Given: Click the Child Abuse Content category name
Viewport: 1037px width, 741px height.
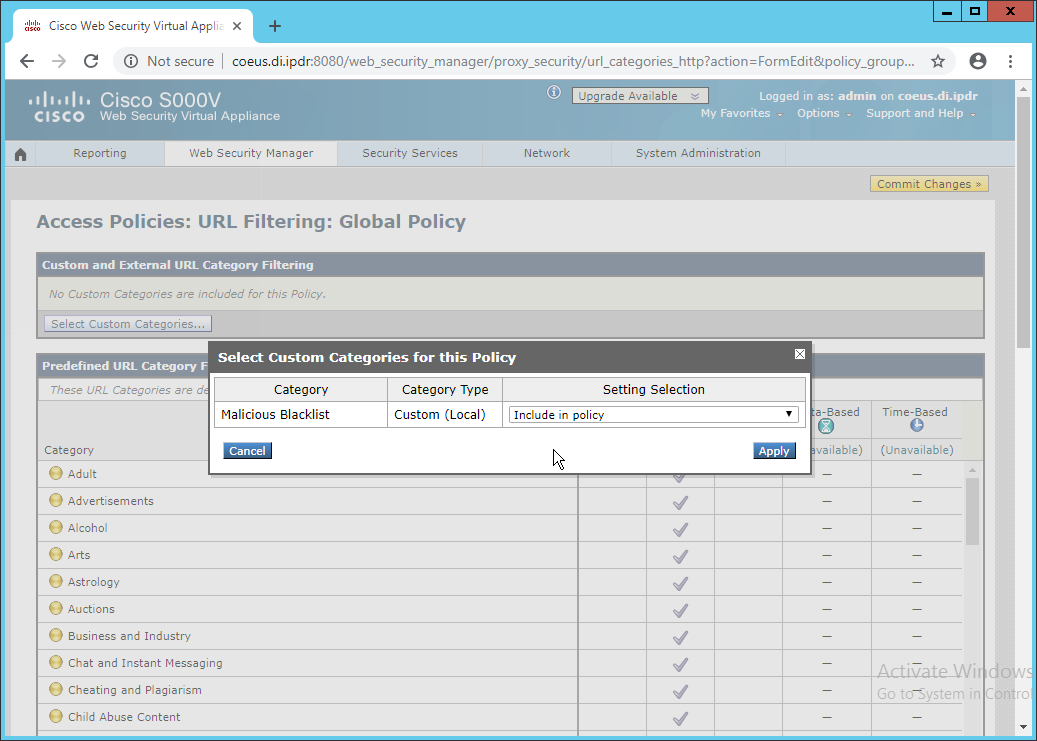Looking at the screenshot, I should click(x=124, y=717).
